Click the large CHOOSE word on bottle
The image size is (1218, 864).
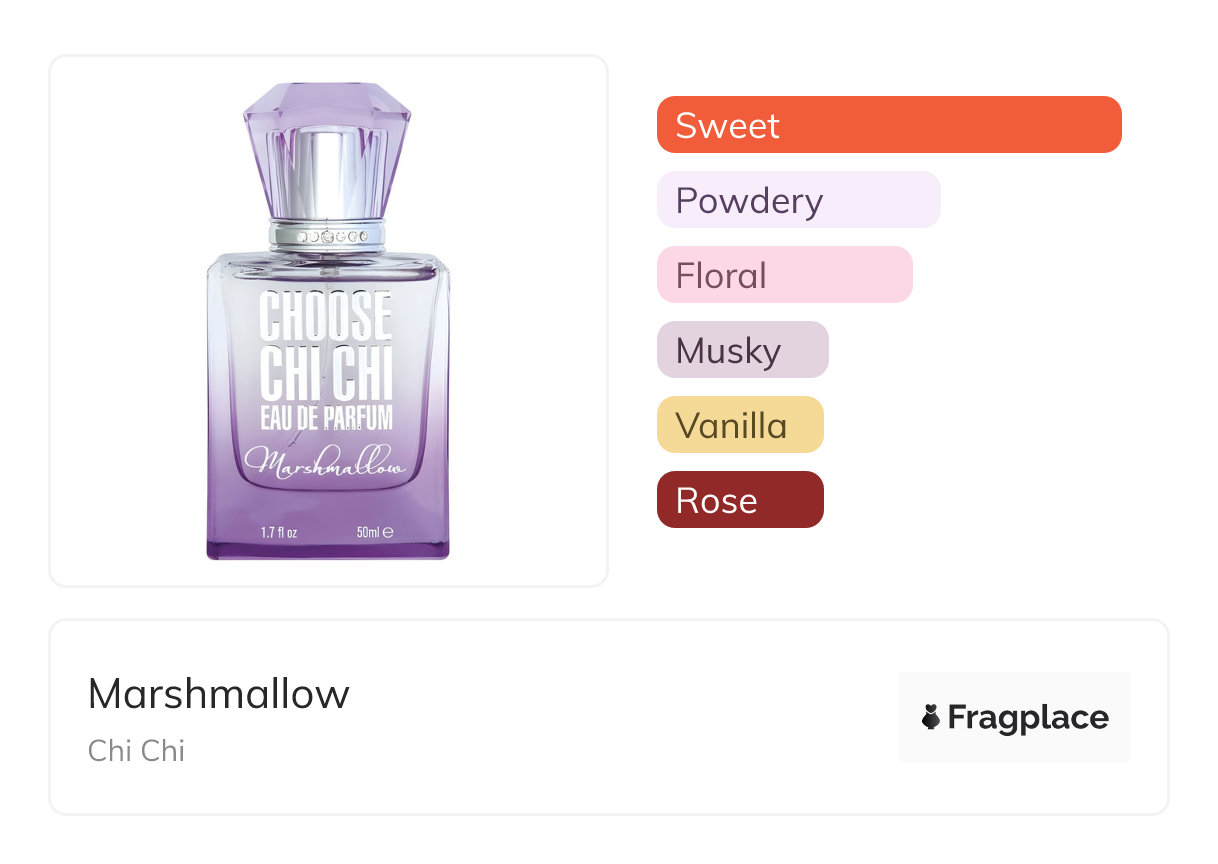click(x=326, y=315)
